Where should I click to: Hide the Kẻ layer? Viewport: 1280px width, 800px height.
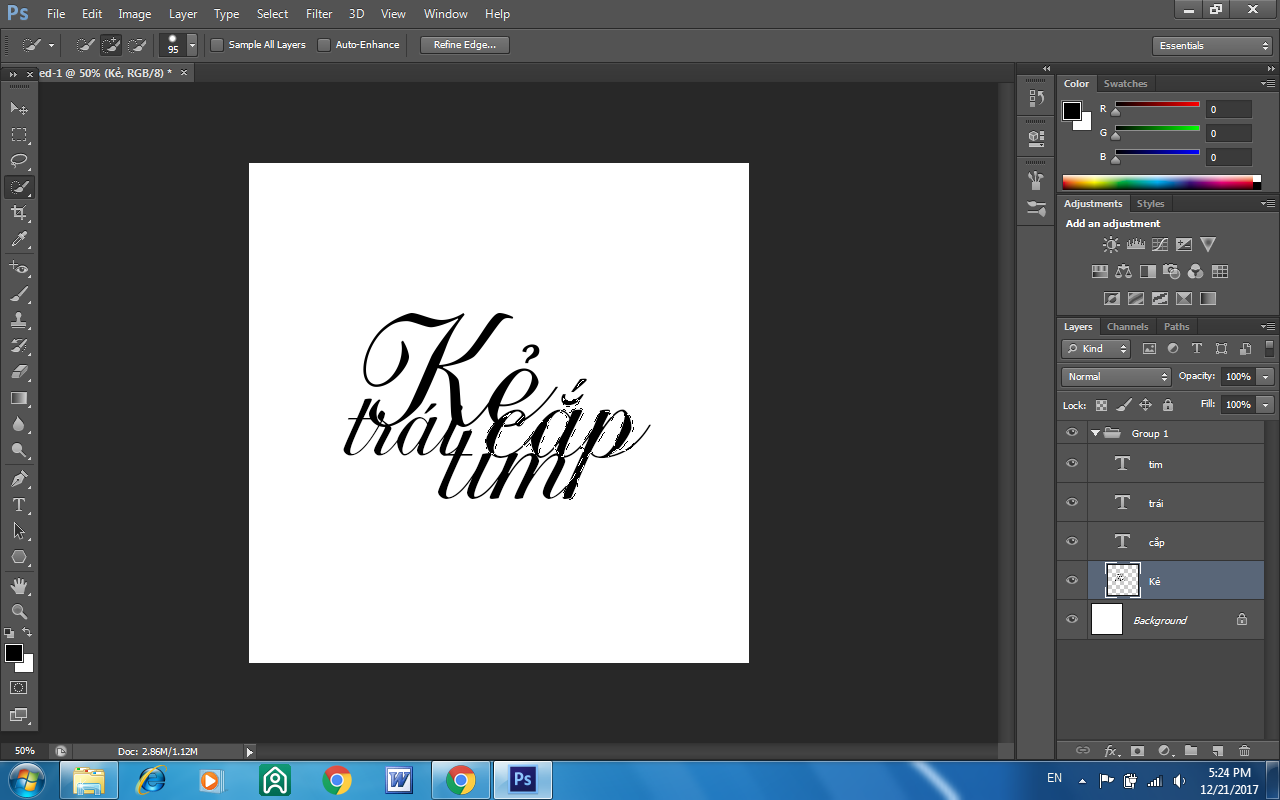coord(1072,581)
